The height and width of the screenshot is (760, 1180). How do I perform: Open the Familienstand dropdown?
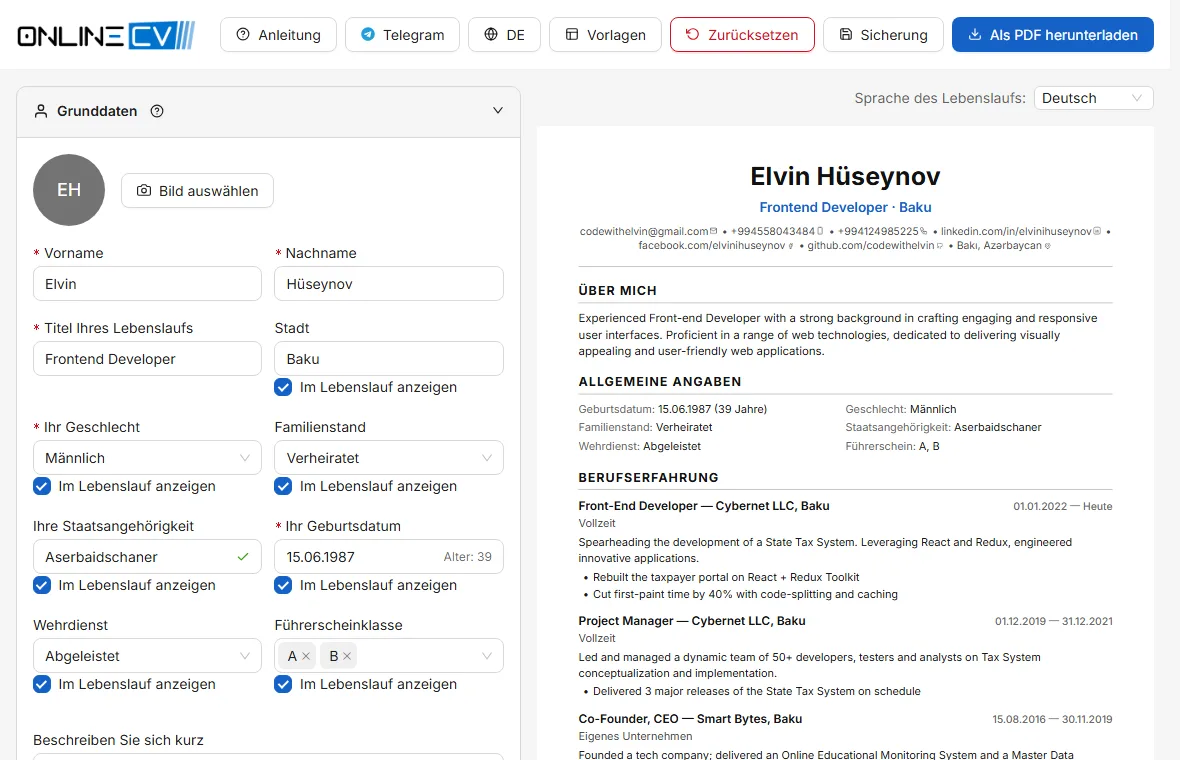389,458
